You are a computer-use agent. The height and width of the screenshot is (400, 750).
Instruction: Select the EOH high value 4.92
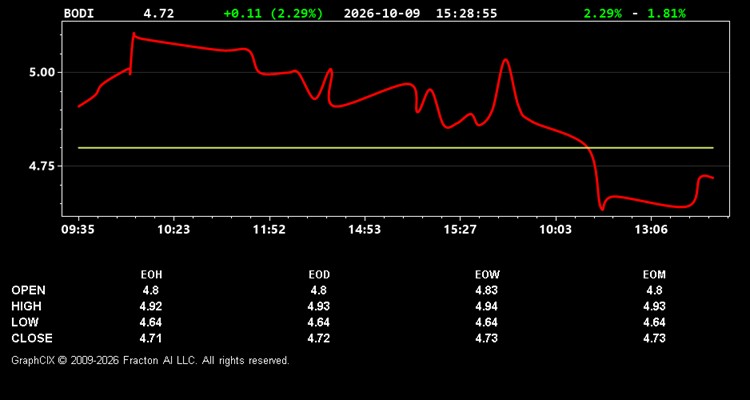[151, 306]
